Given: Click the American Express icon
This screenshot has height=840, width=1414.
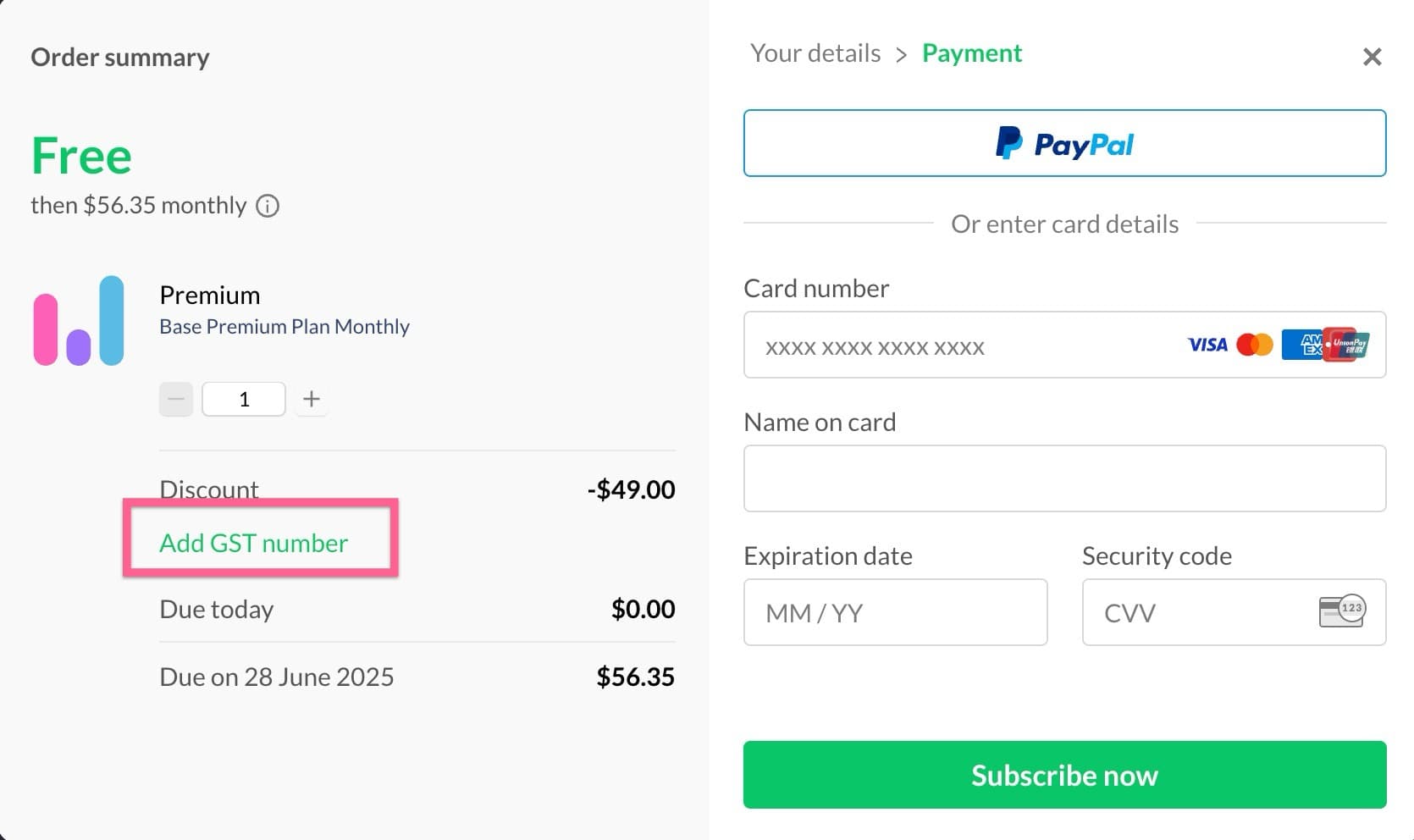Looking at the screenshot, I should 1301,345.
